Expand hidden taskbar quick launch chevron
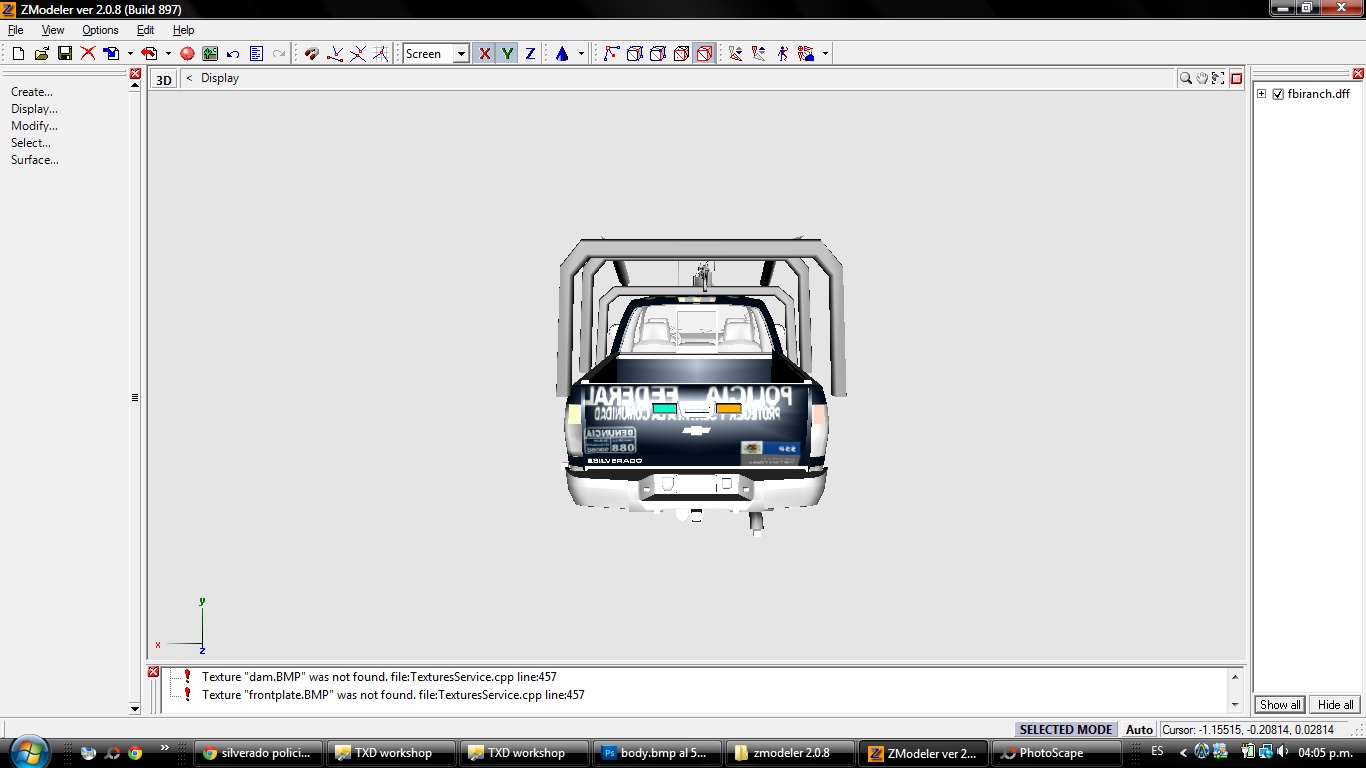1366x768 pixels. [x=166, y=747]
